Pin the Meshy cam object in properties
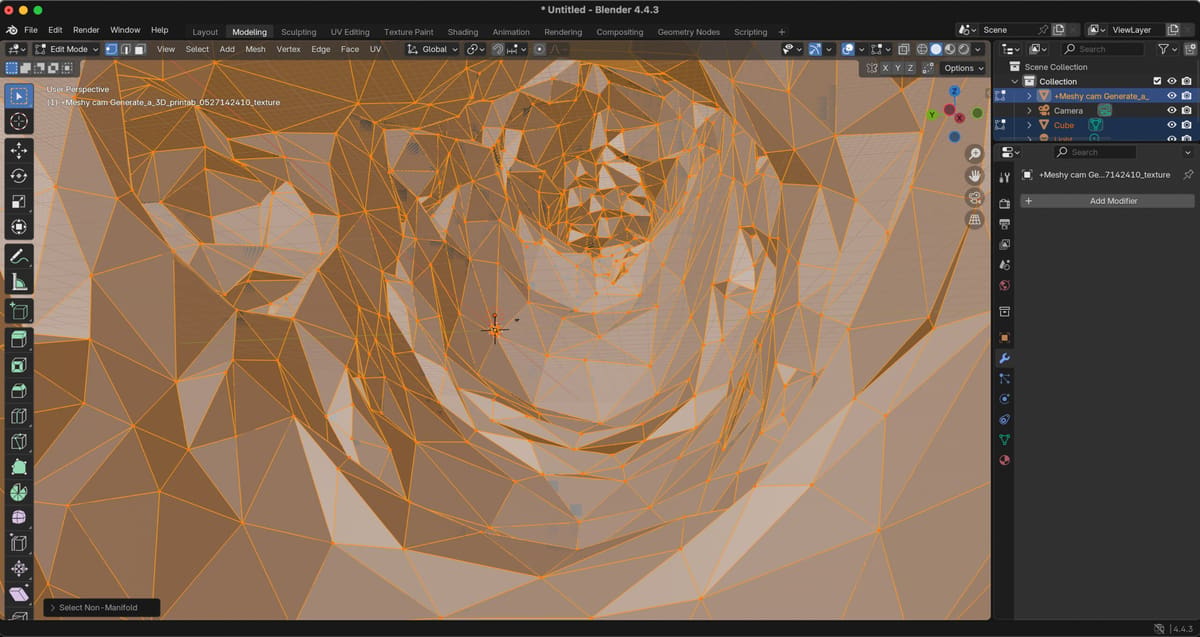The image size is (1200, 637). 1188,174
